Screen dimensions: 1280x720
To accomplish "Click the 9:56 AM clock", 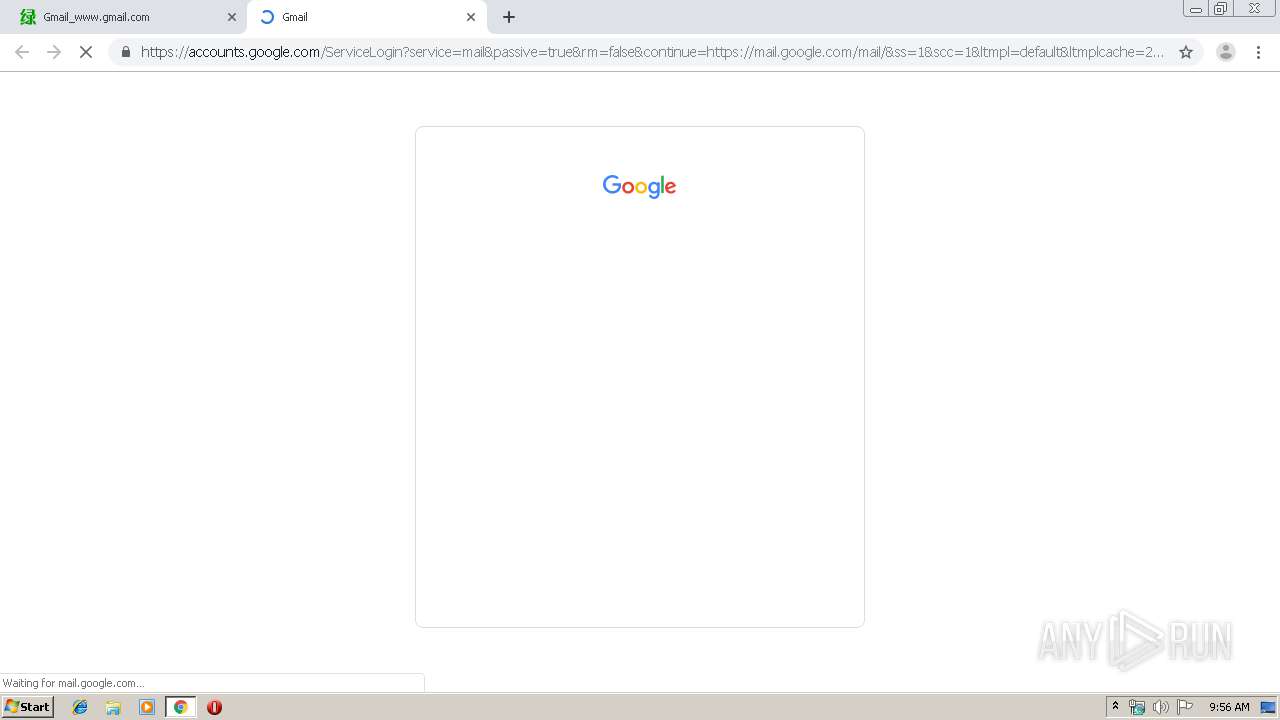I will (1229, 707).
